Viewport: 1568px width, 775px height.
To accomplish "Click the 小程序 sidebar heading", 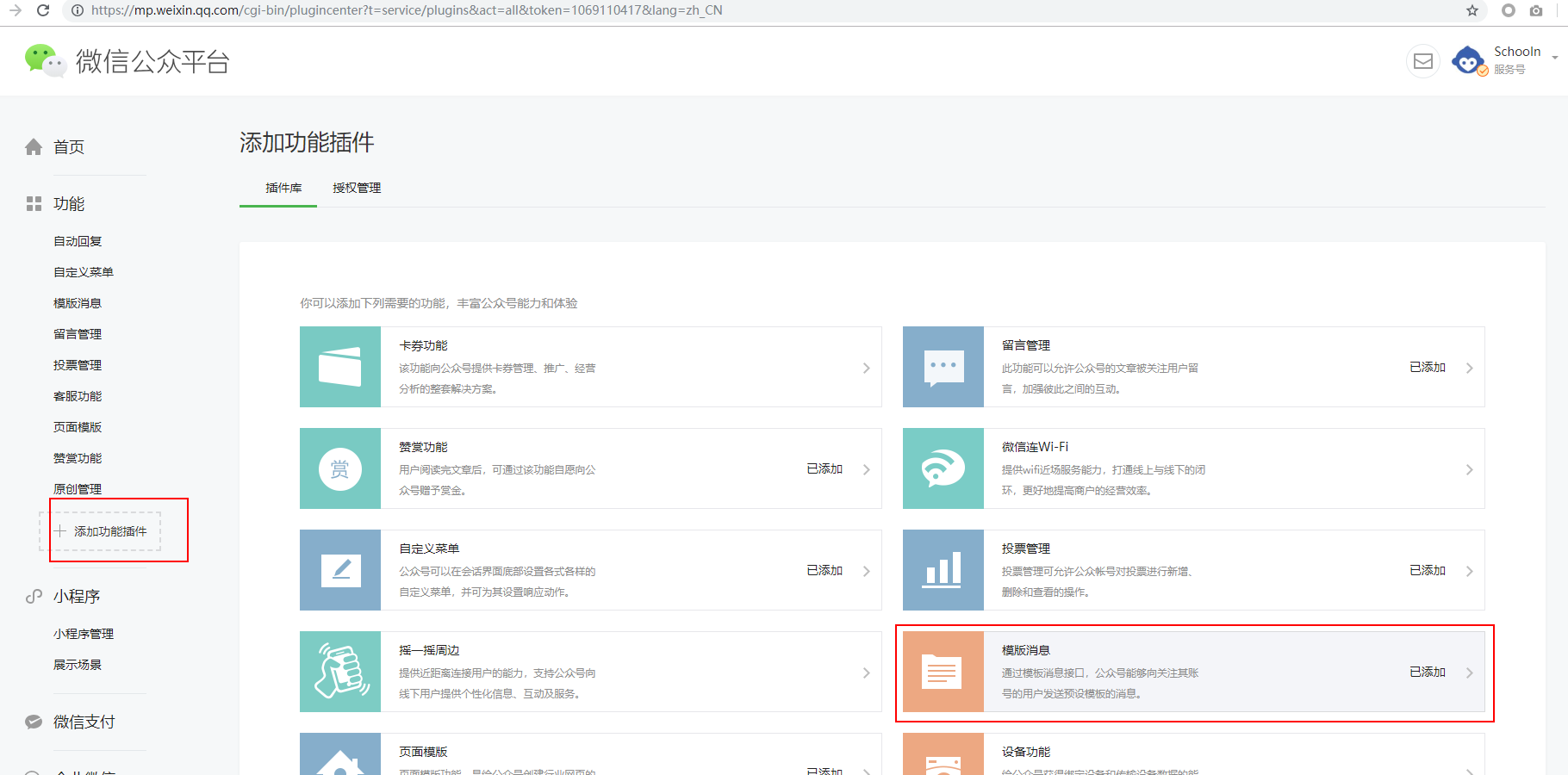I will tap(77, 596).
